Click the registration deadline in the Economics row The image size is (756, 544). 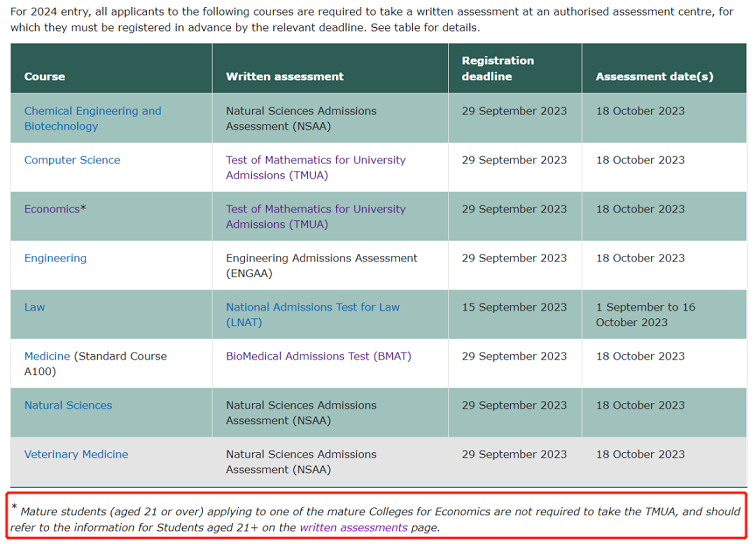514,209
